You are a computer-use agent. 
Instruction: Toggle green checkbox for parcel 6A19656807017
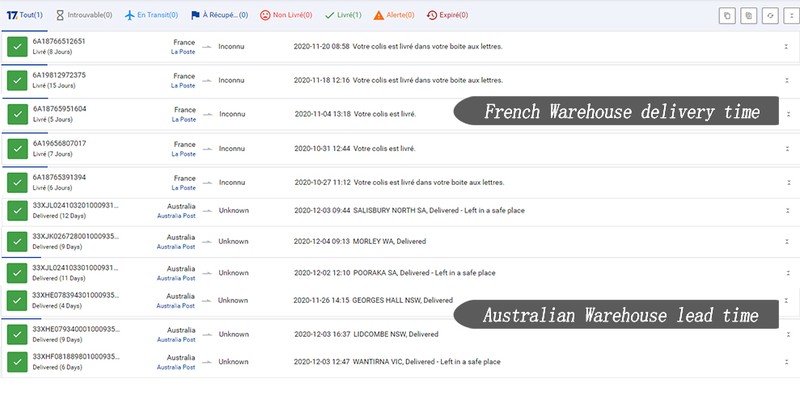tap(17, 149)
